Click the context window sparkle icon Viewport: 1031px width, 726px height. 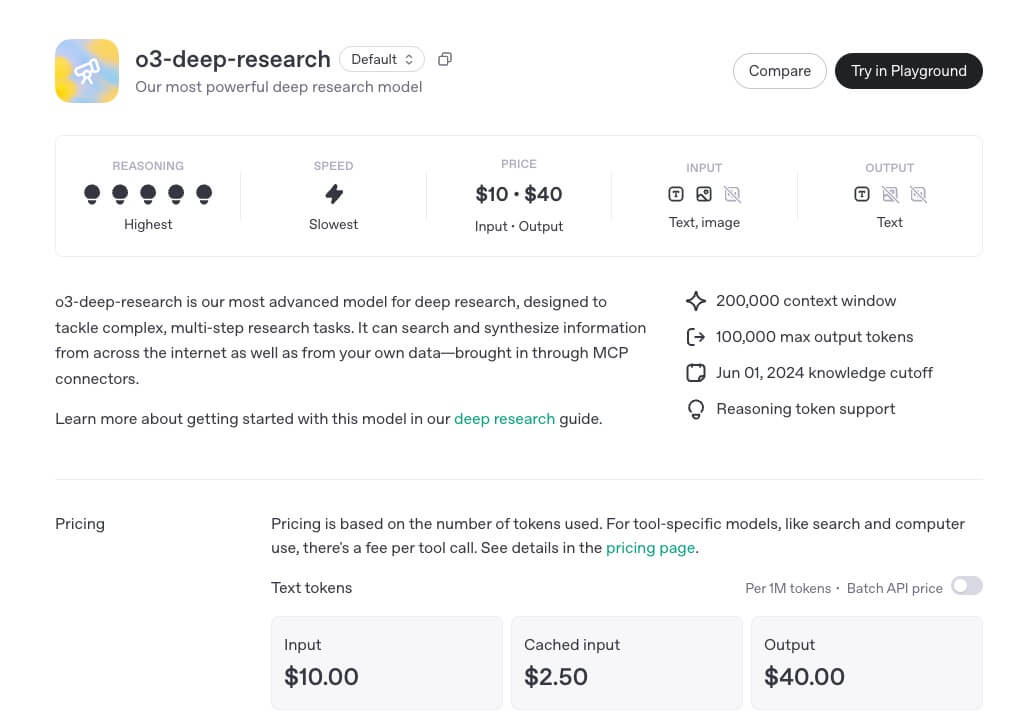pos(696,301)
